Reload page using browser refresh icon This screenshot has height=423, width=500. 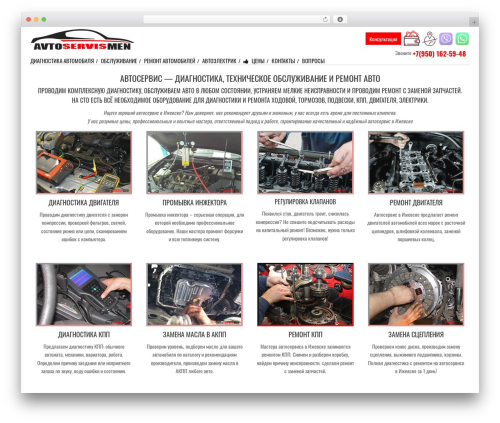pos(325,19)
